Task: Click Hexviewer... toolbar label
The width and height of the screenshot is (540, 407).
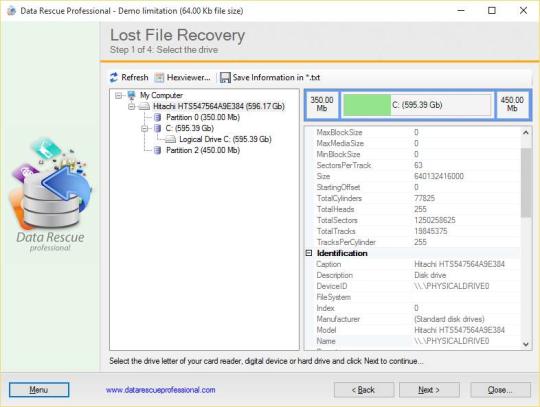Action: pyautogui.click(x=188, y=77)
